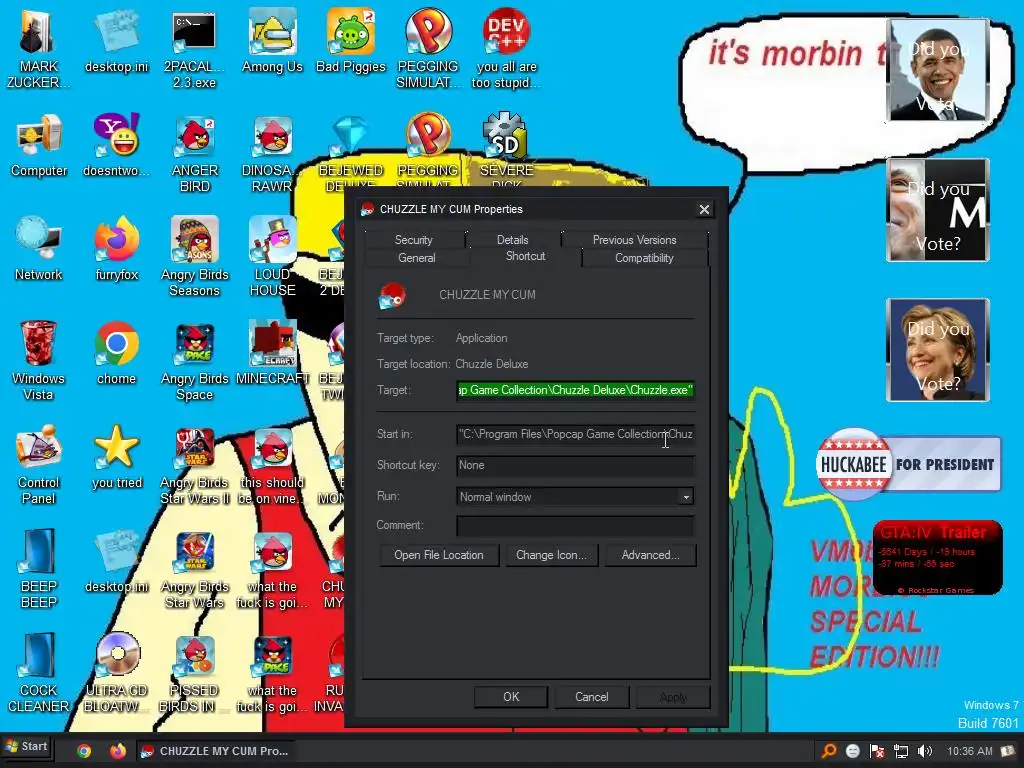The width and height of the screenshot is (1024, 768).
Task: Confirm with the OK button
Action: point(511,697)
